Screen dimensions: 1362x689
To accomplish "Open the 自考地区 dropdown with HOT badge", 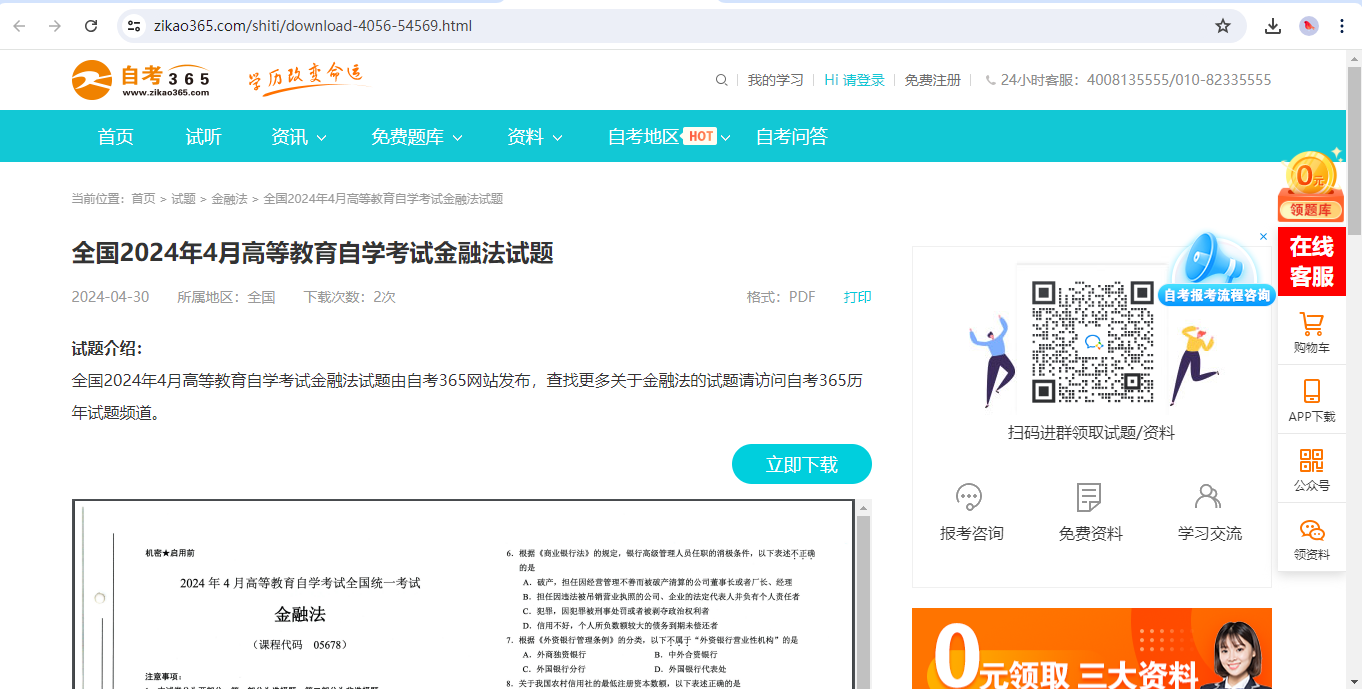I will click(668, 137).
